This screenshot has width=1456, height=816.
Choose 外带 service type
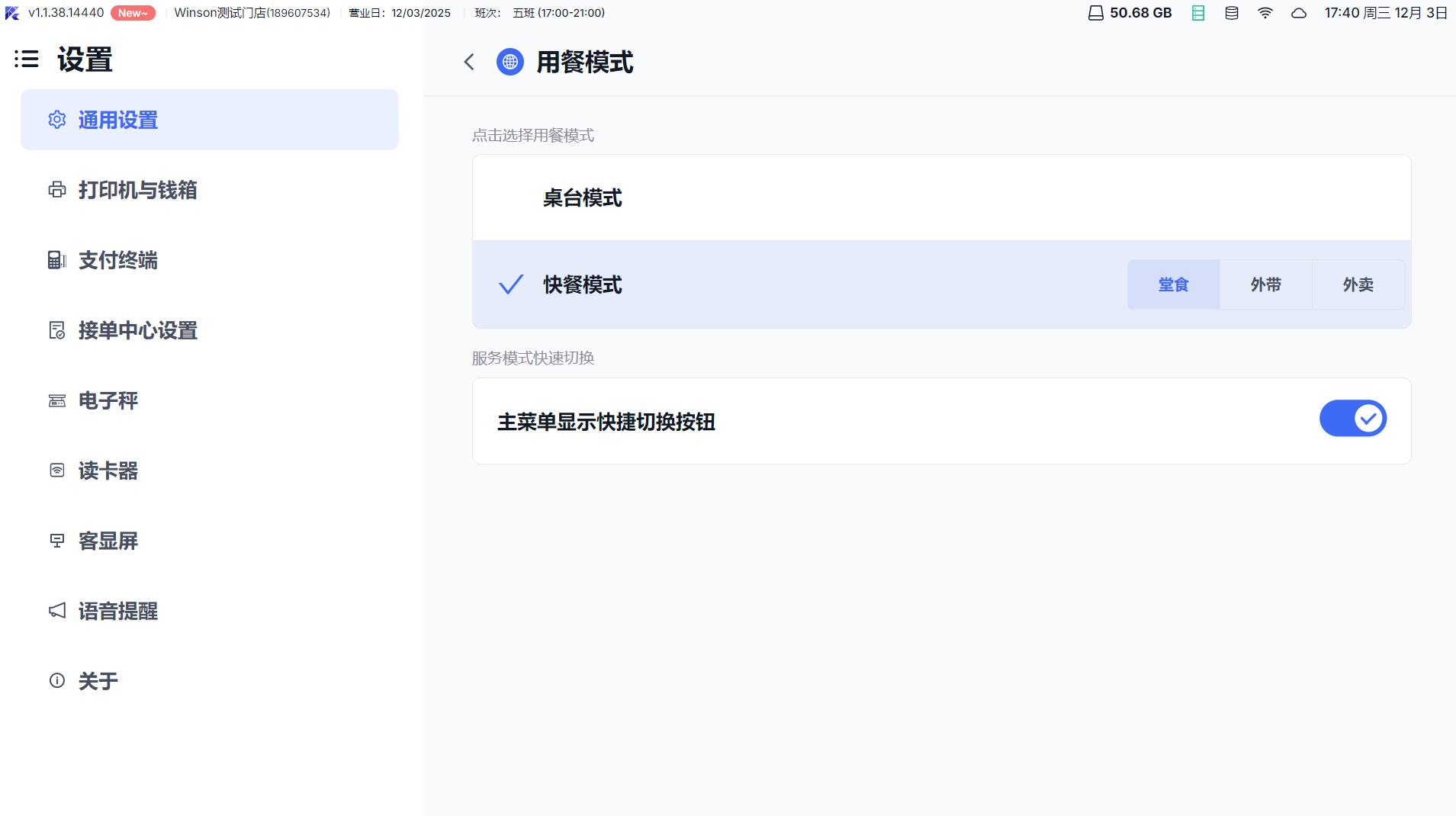[x=1265, y=284]
